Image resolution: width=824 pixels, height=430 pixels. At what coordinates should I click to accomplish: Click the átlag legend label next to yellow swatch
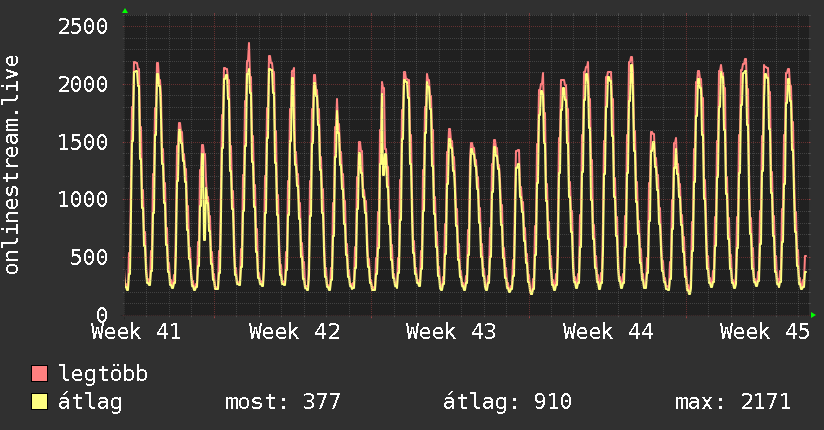[x=90, y=402]
